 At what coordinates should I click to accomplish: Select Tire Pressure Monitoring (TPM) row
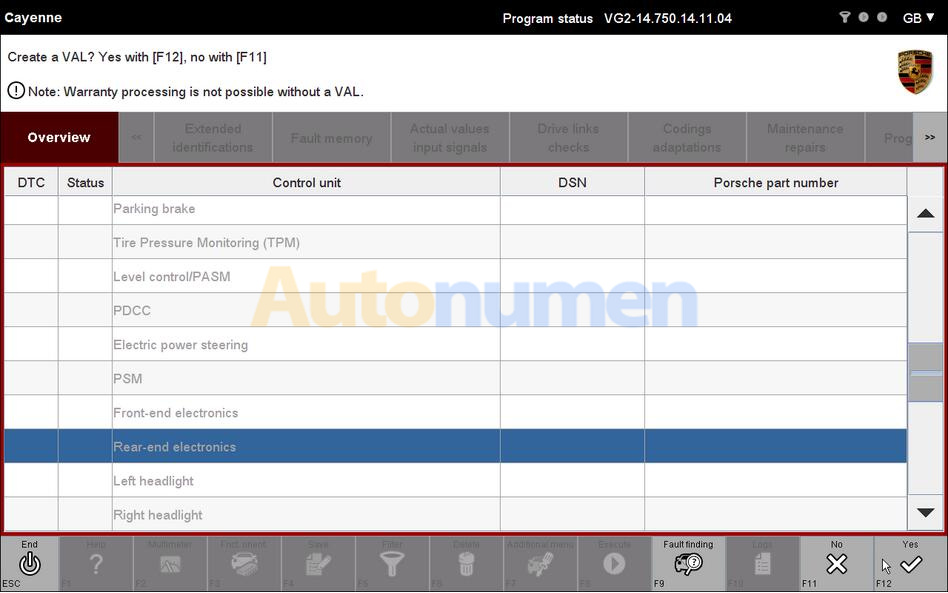pyautogui.click(x=306, y=243)
